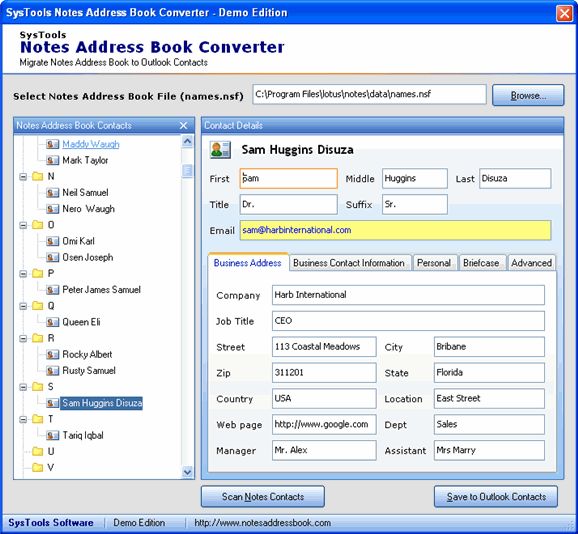Open the Business Contact Information tab
Screen dimensions: 578x534
pyautogui.click(x=349, y=263)
